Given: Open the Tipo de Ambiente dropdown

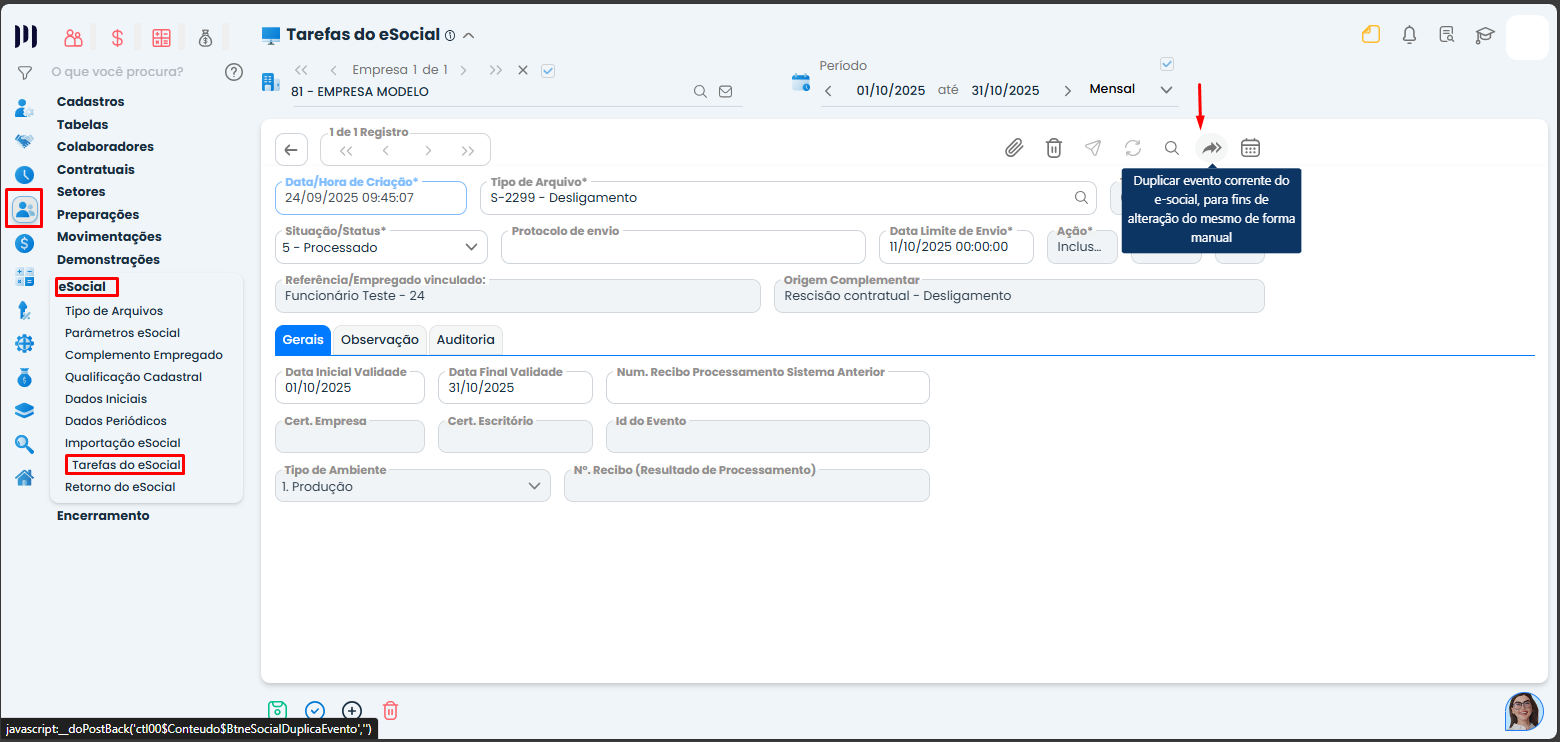Looking at the screenshot, I should [x=534, y=486].
